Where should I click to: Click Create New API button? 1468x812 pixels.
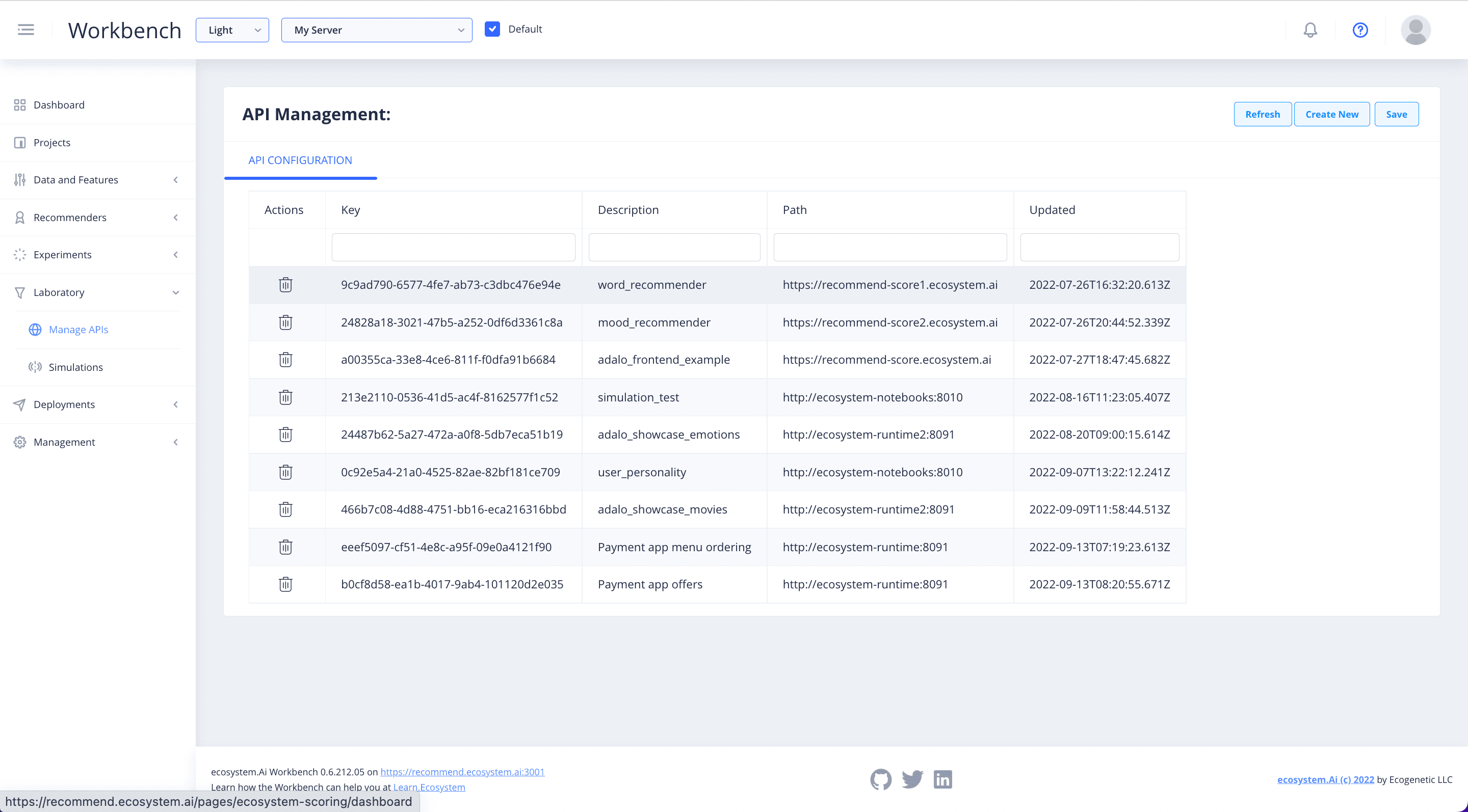[1332, 114]
